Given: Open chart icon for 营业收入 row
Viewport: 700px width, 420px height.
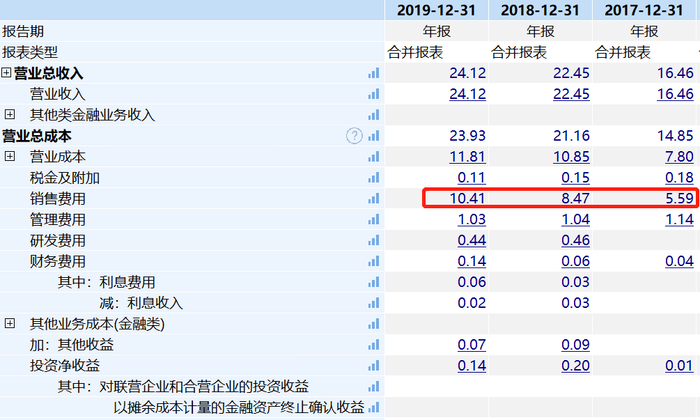Looking at the screenshot, I should [x=374, y=94].
